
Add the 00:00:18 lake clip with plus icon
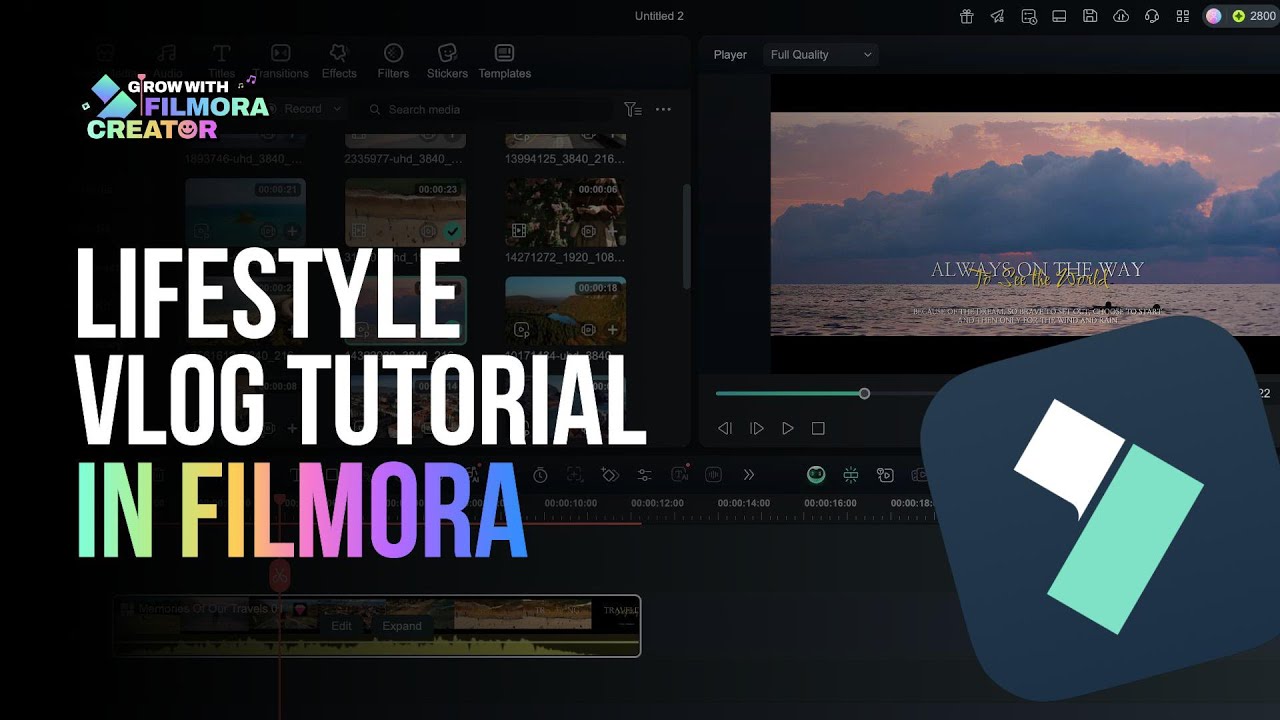(x=612, y=330)
